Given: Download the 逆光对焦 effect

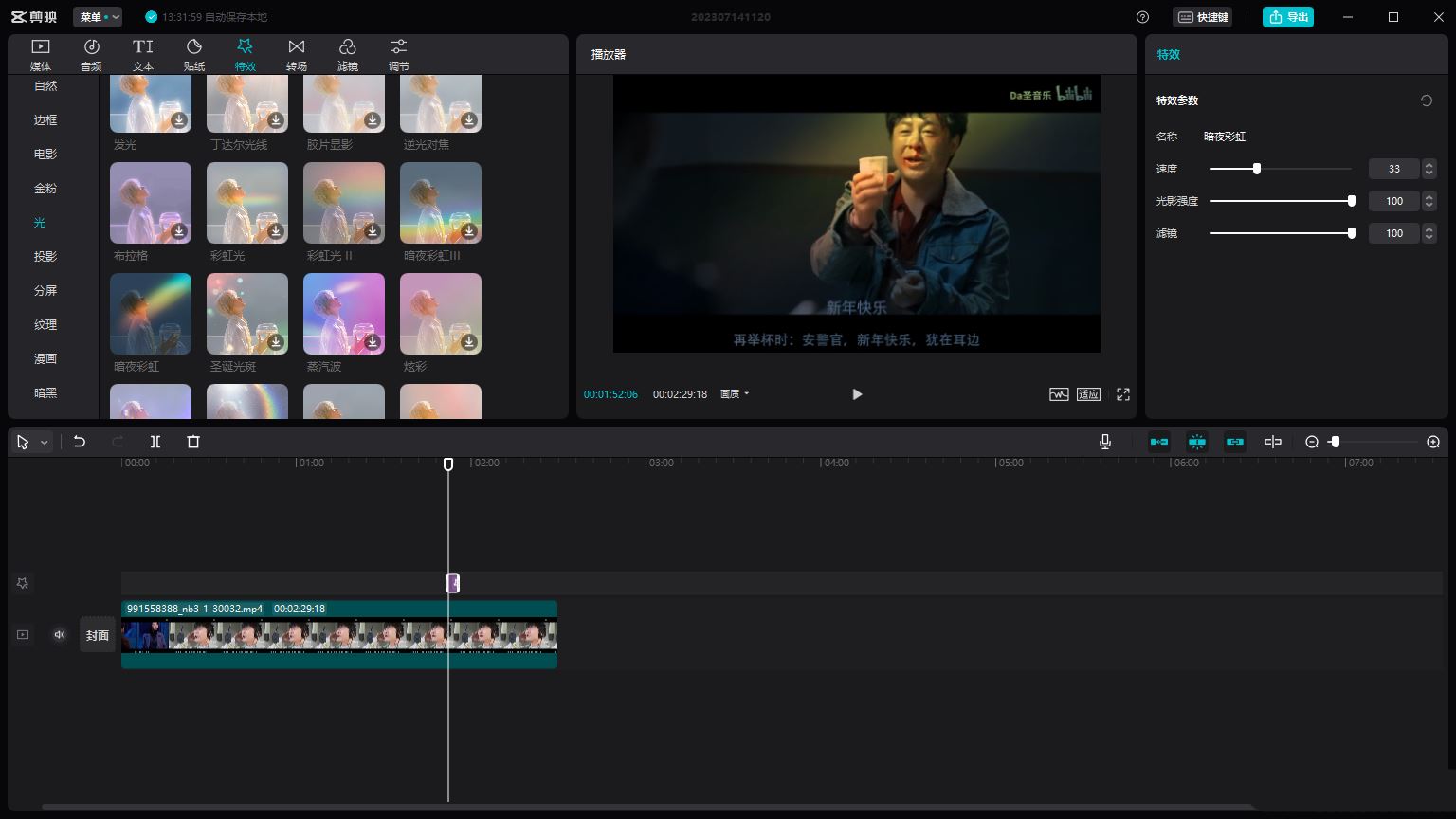Looking at the screenshot, I should tap(469, 120).
